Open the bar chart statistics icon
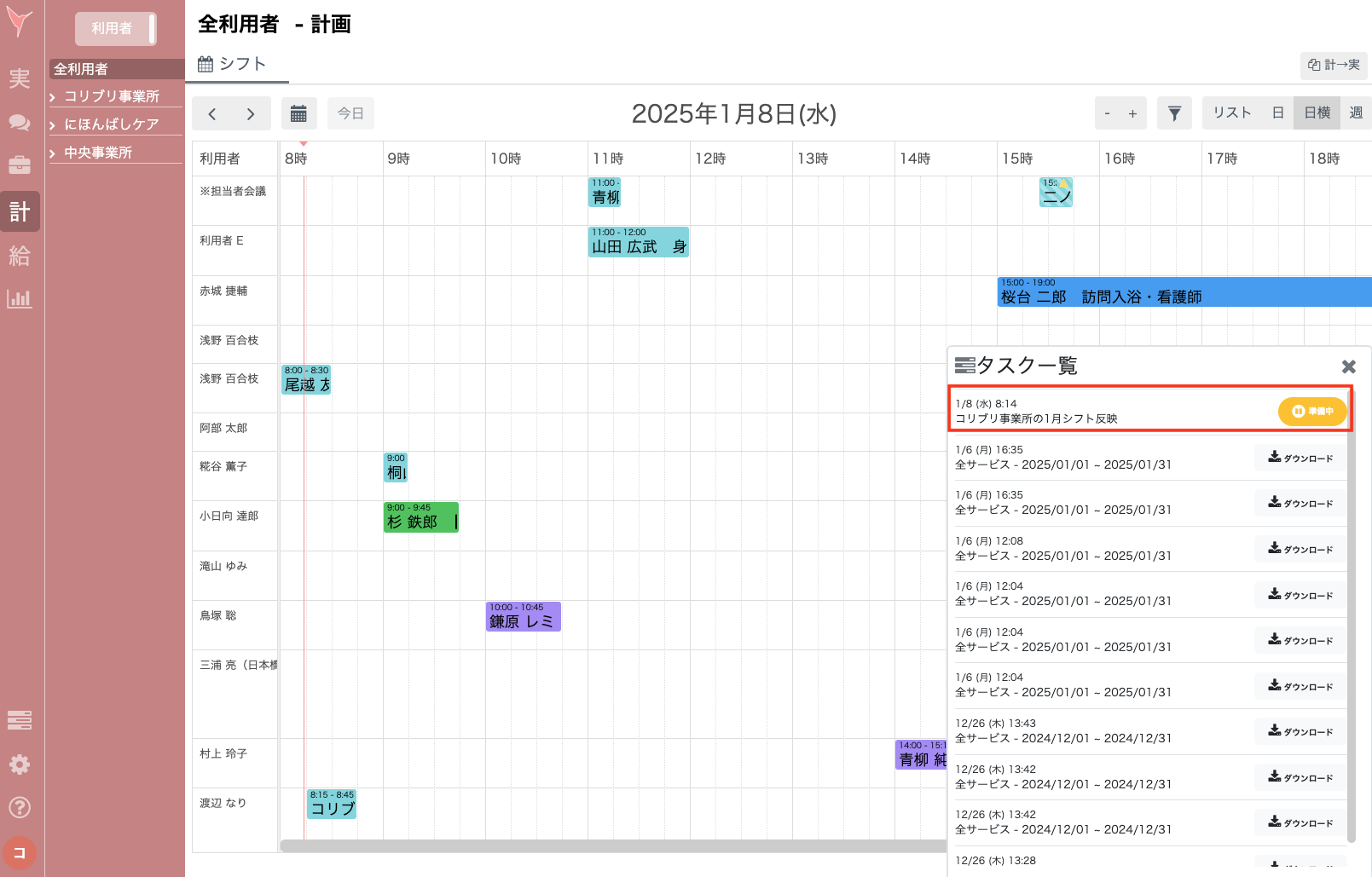The height and width of the screenshot is (877, 1372). pos(20,299)
